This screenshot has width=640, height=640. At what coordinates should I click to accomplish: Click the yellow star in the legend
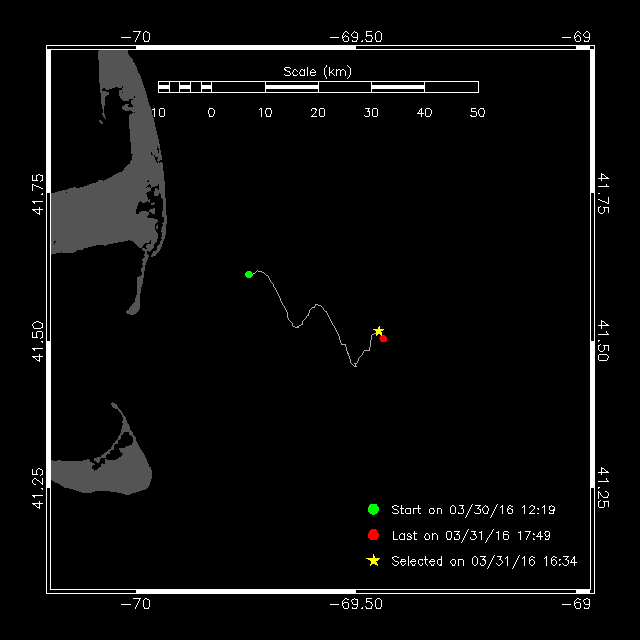pos(373,561)
